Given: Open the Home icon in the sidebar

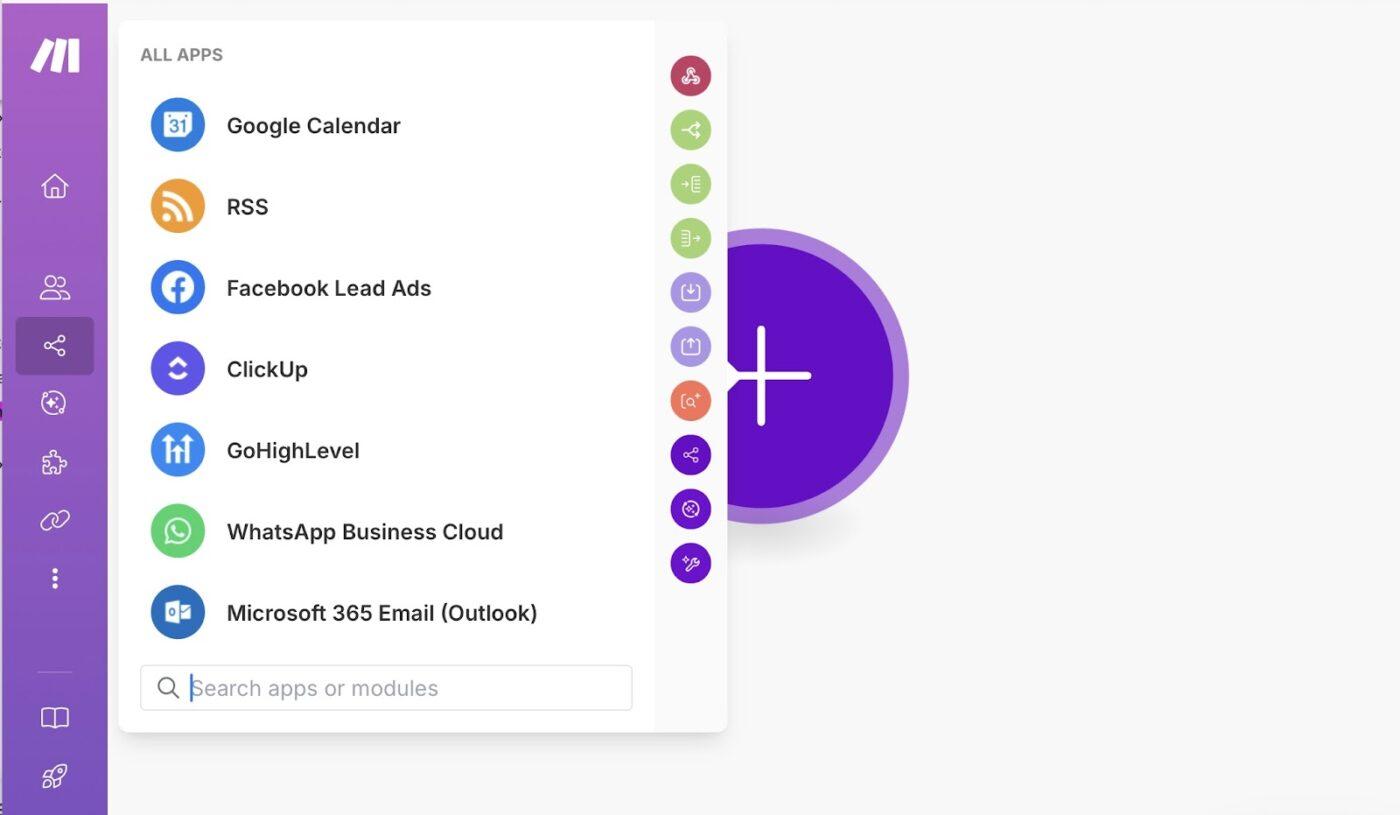Looking at the screenshot, I should pos(55,186).
